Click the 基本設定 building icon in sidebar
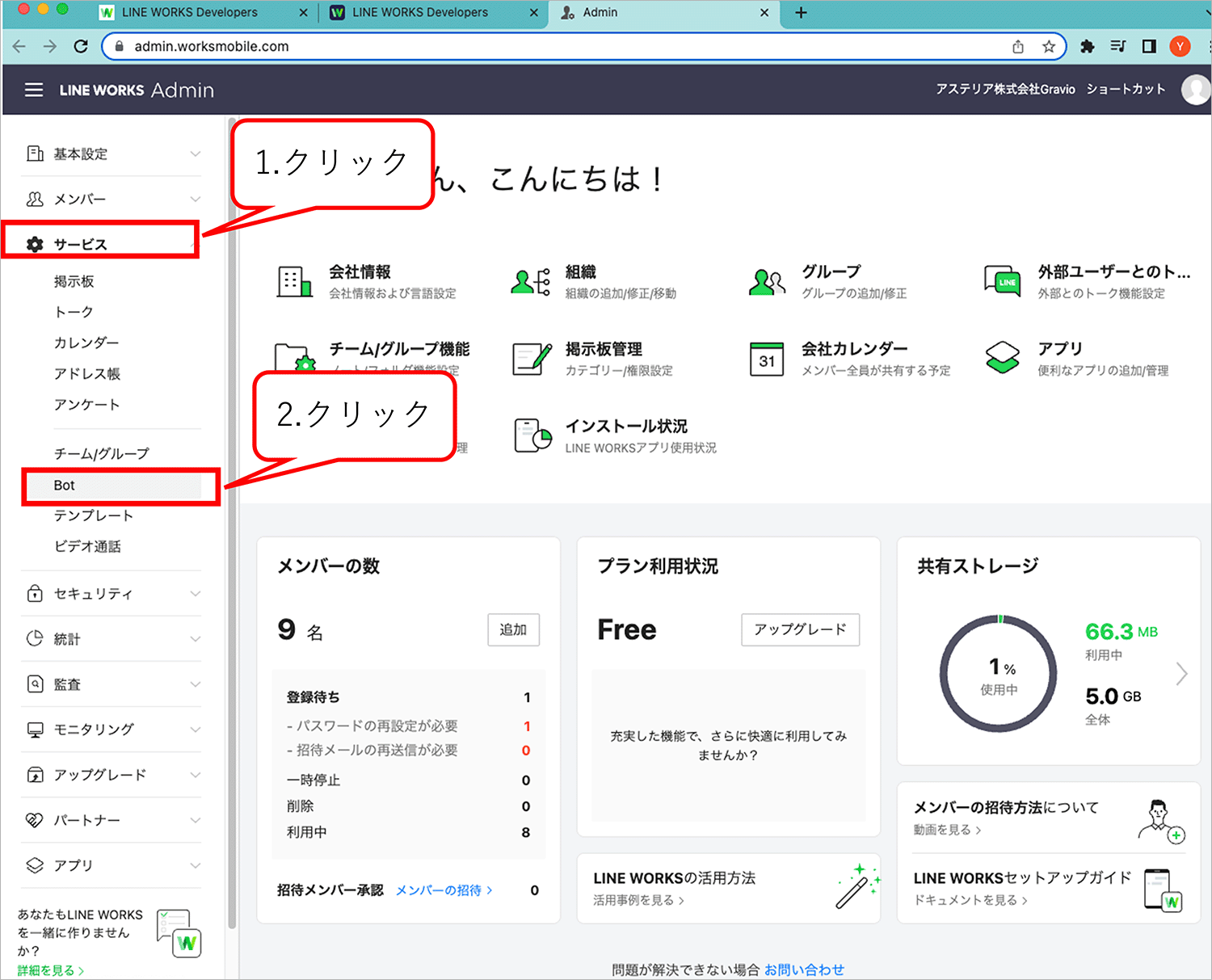 pos(35,154)
